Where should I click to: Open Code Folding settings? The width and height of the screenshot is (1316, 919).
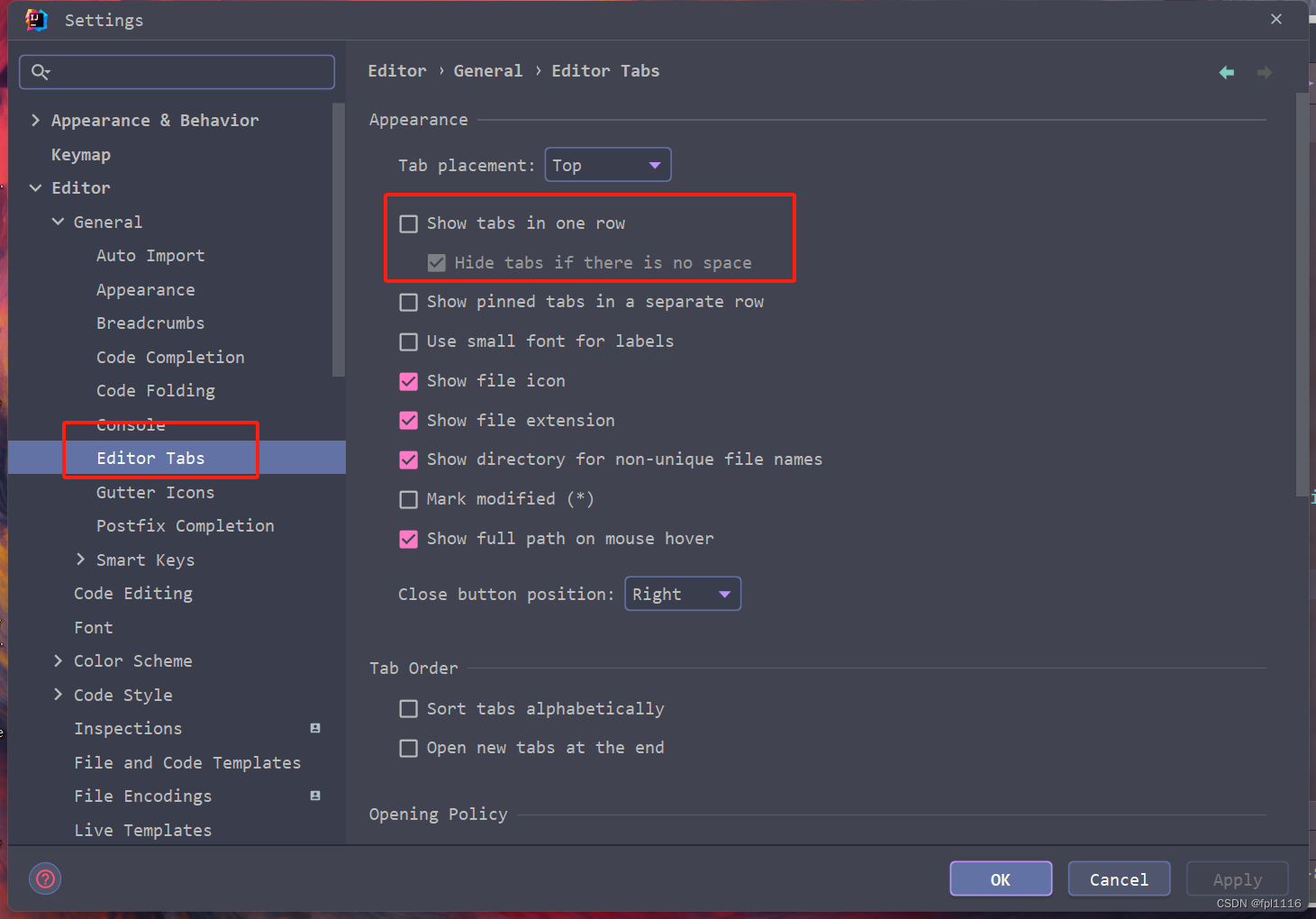pyautogui.click(x=156, y=390)
